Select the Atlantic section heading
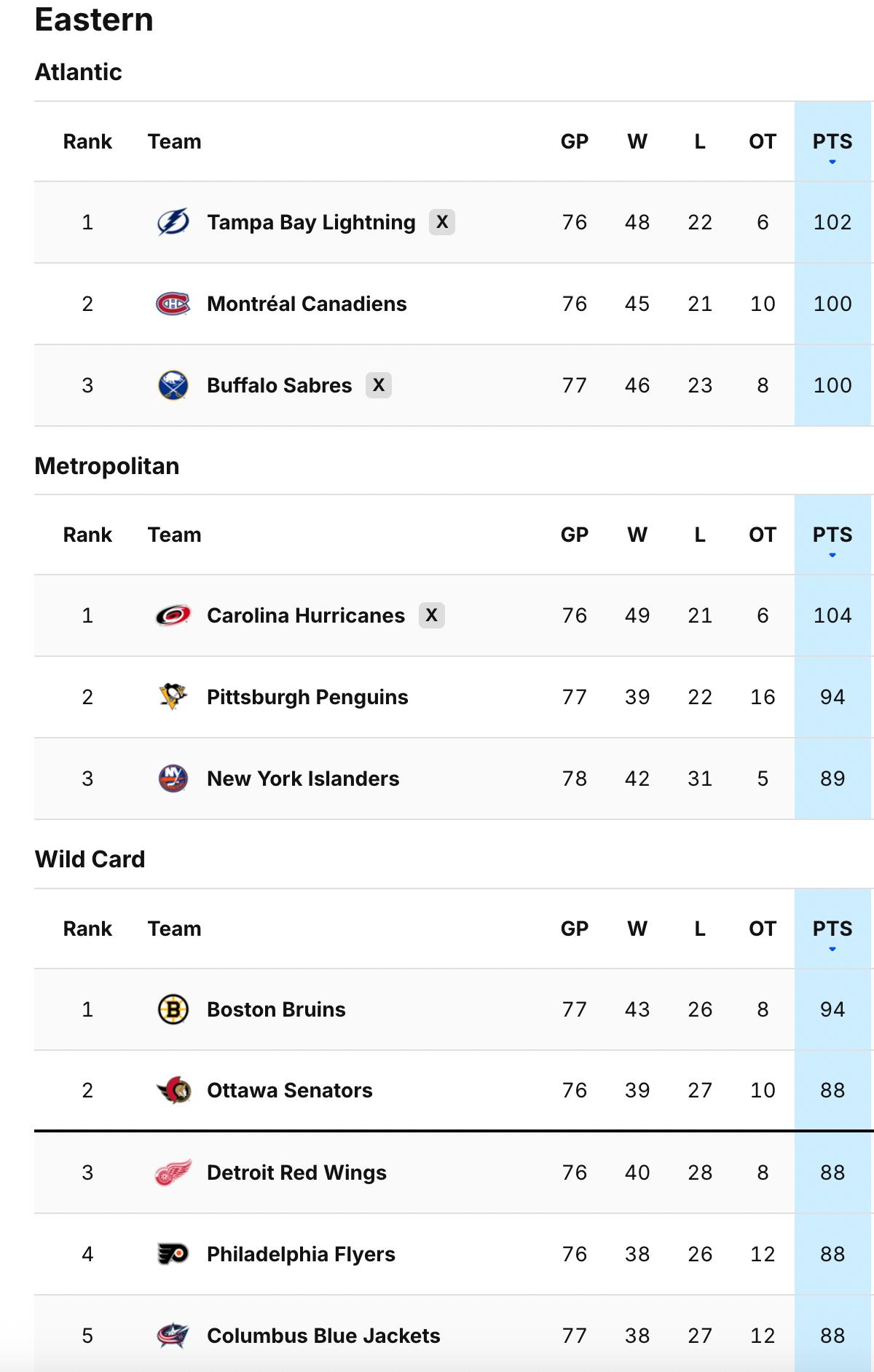This screenshot has width=874, height=1372. (79, 71)
